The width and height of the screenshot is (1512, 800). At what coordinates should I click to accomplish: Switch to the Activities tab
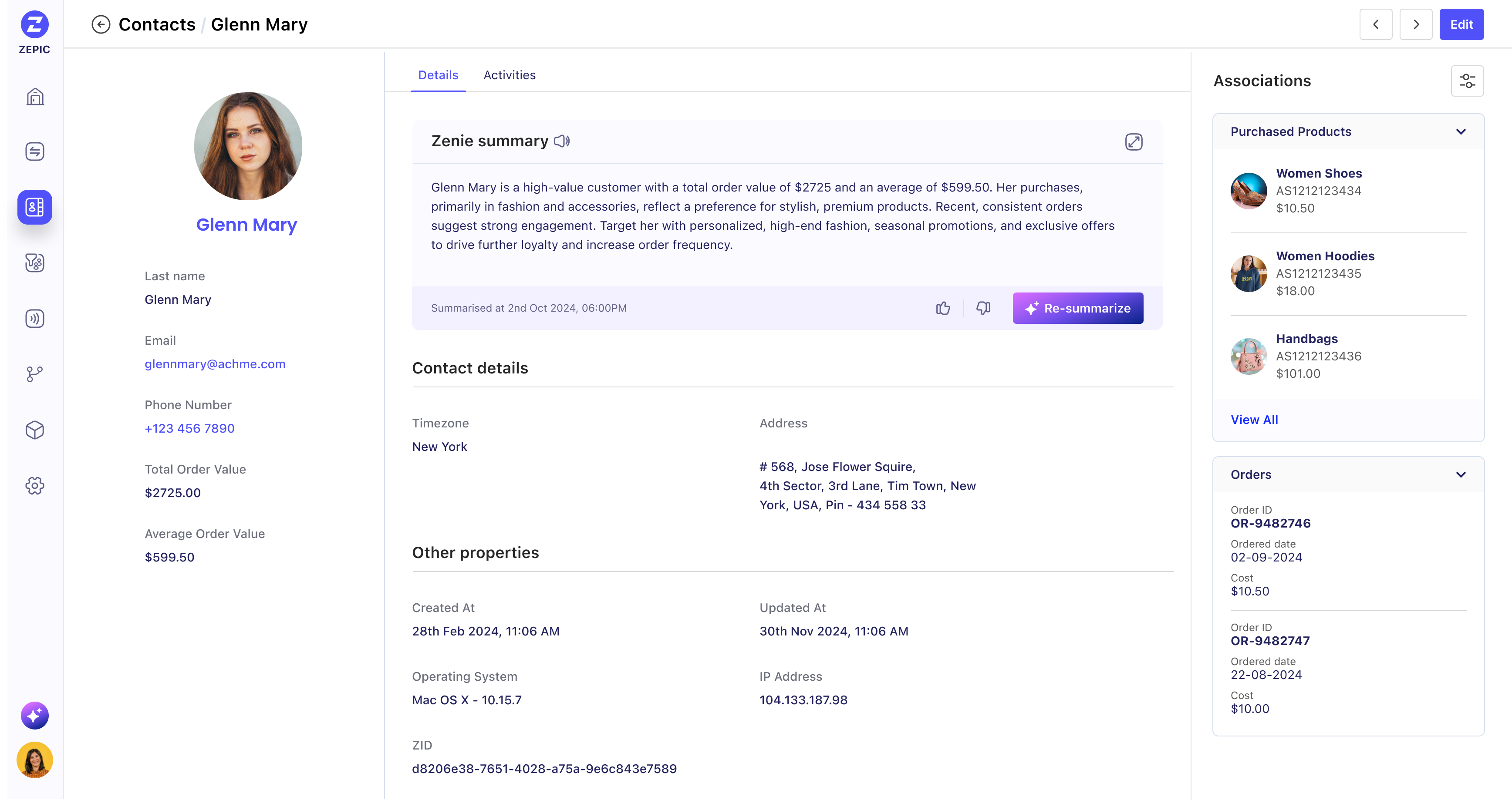coord(510,75)
